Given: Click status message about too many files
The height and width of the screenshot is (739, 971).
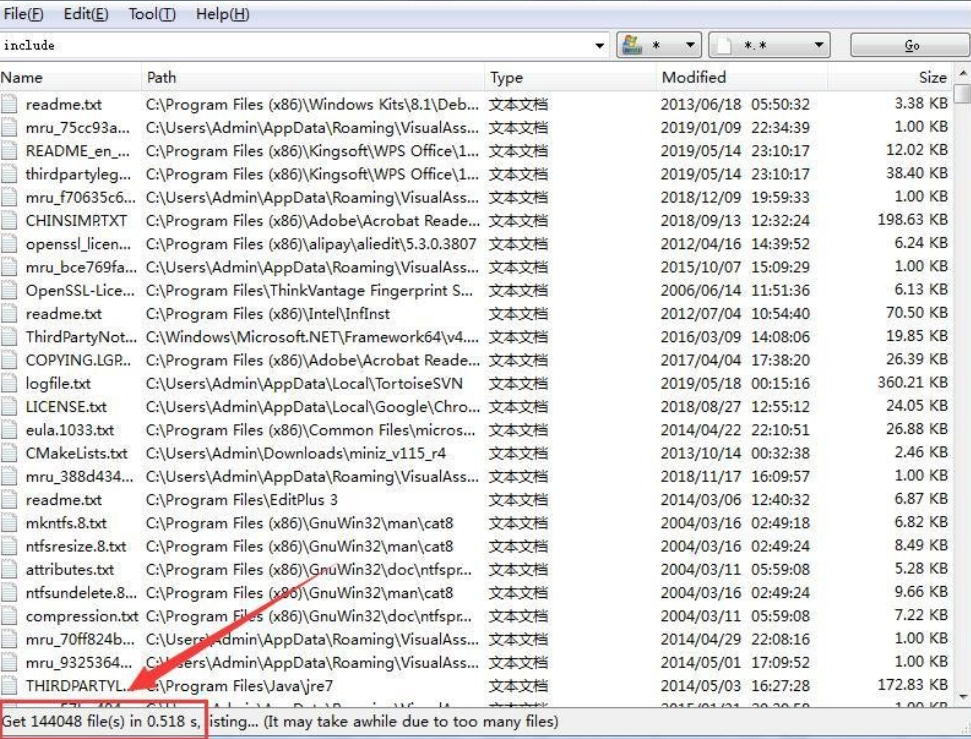Looking at the screenshot, I should (x=411, y=721).
